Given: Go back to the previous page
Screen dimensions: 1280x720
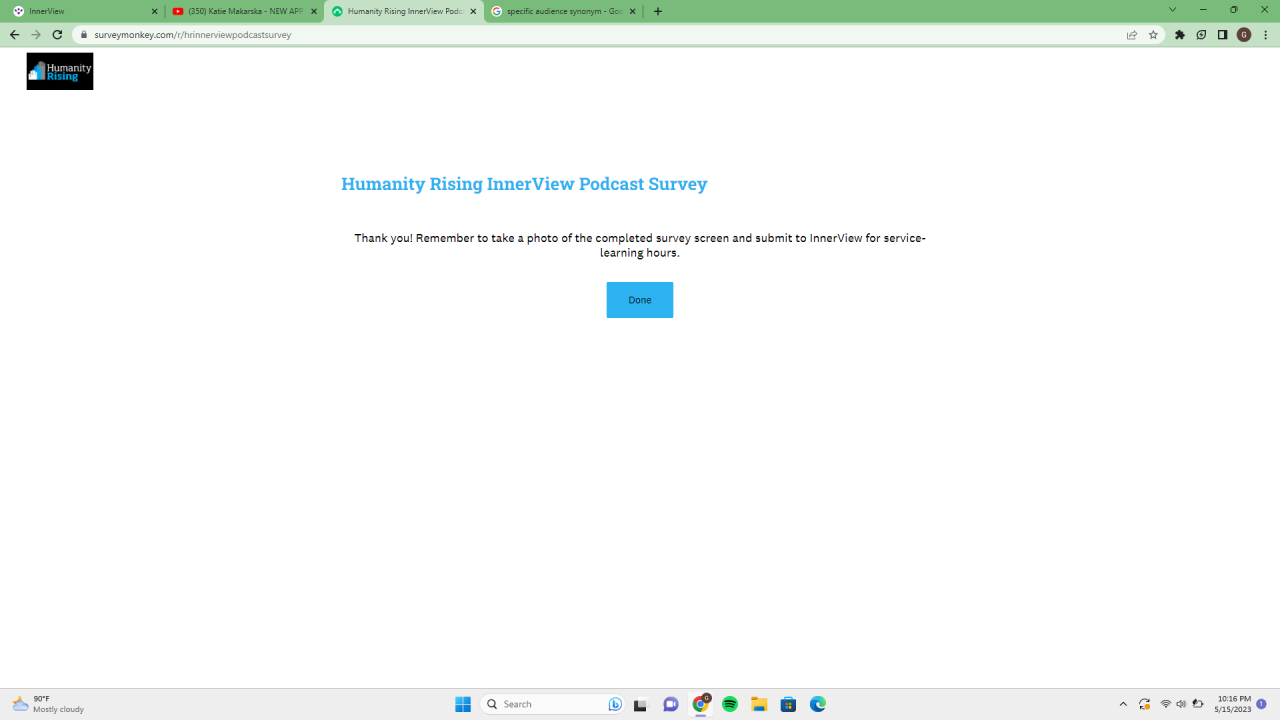Looking at the screenshot, I should click(x=14, y=34).
